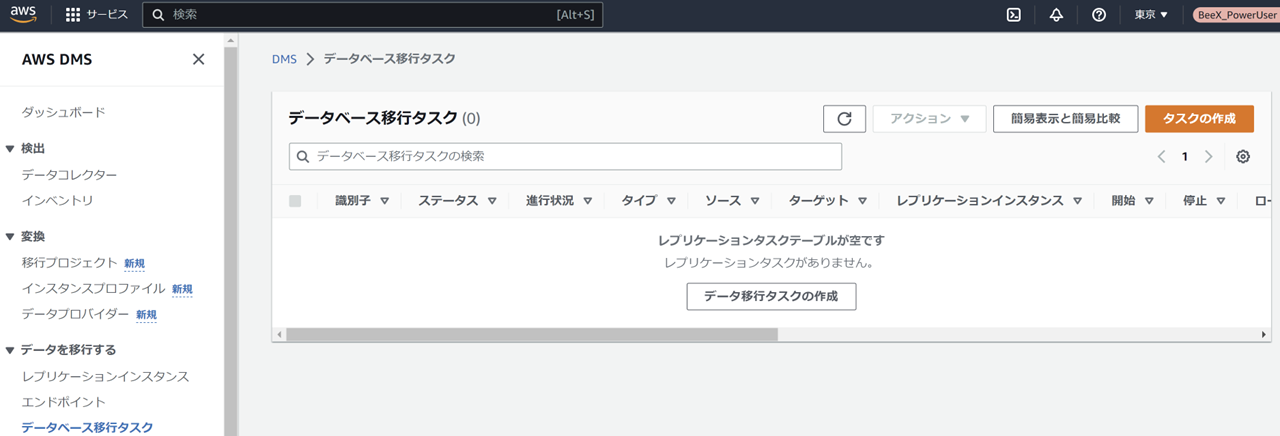This screenshot has height=436, width=1280.
Task: Open the AWS home logo
Action: point(23,14)
